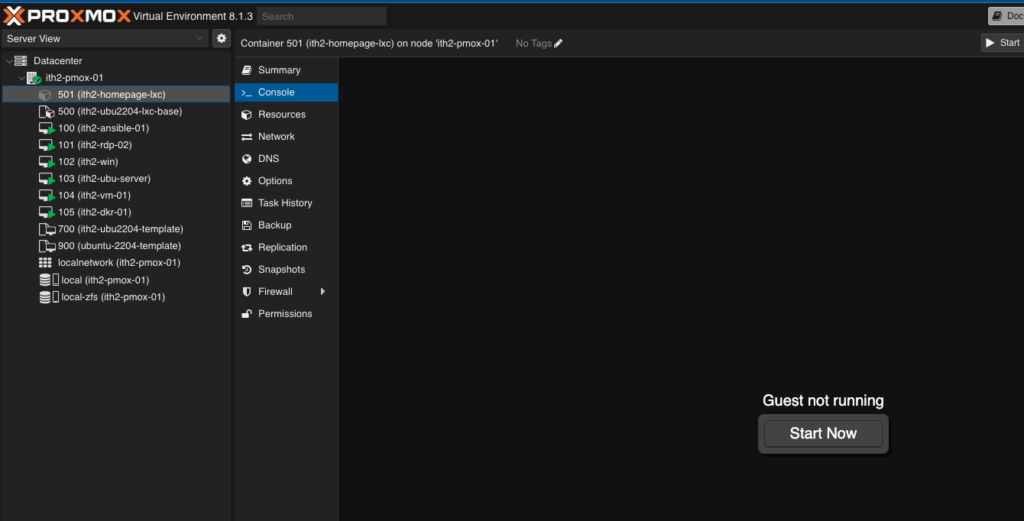Collapse the ith2-pmox-01 node arrow

pos(21,78)
